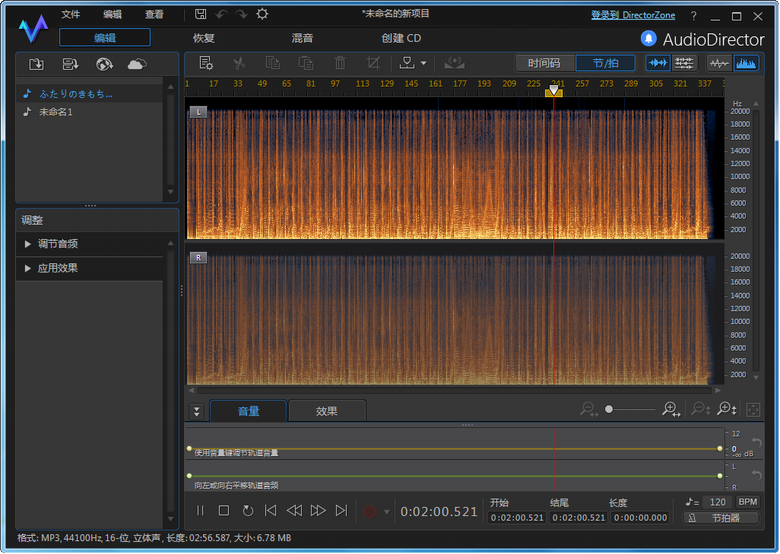Click the spectral frequency view icon
780x554 pixels.
point(745,63)
